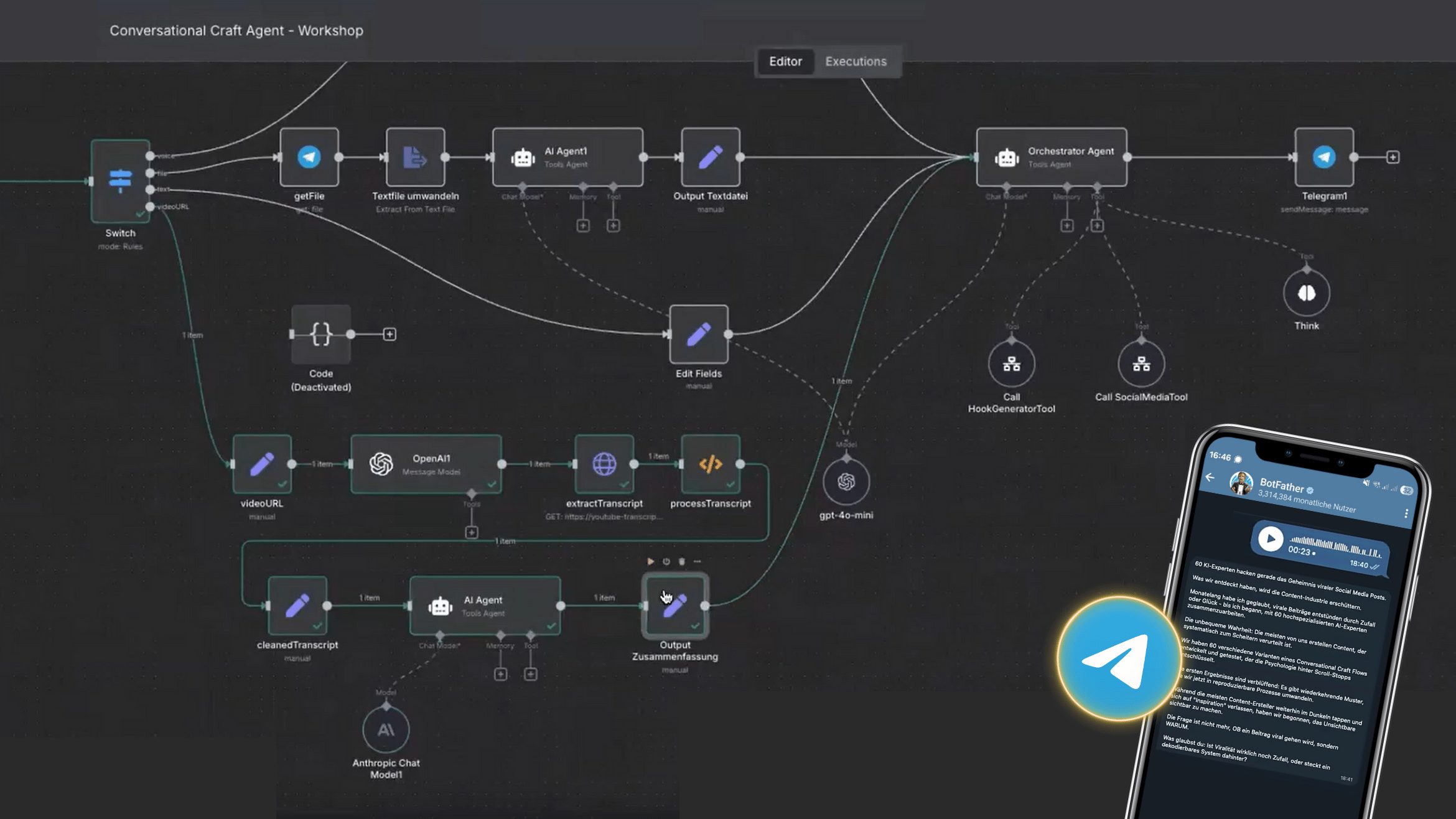The image size is (1456, 819).
Task: Open the Switch node
Action: click(119, 179)
